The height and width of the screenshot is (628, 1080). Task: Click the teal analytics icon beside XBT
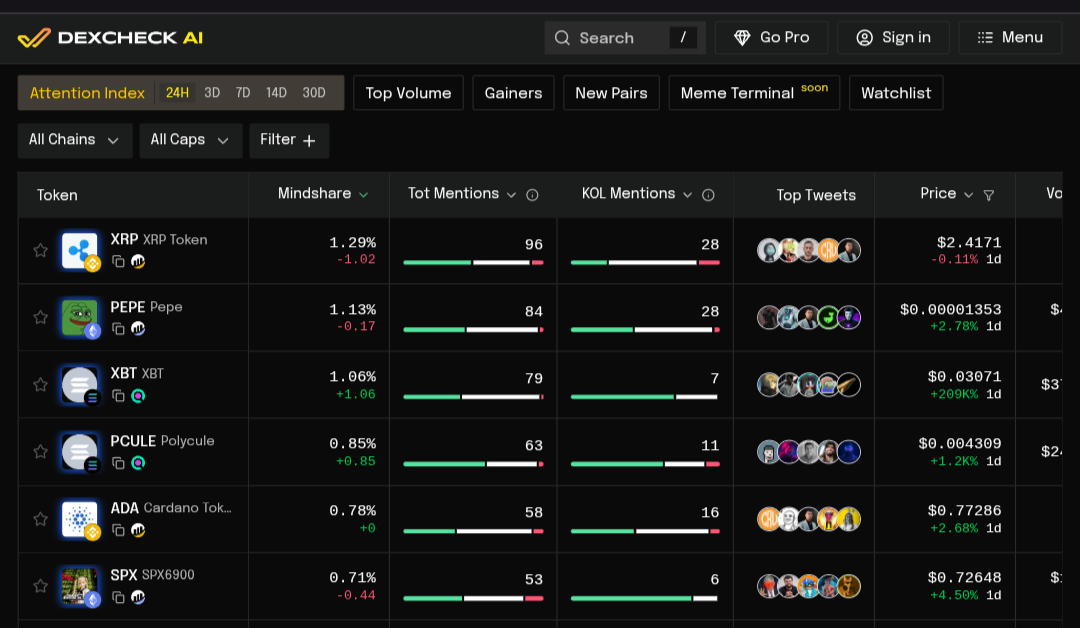pos(138,395)
